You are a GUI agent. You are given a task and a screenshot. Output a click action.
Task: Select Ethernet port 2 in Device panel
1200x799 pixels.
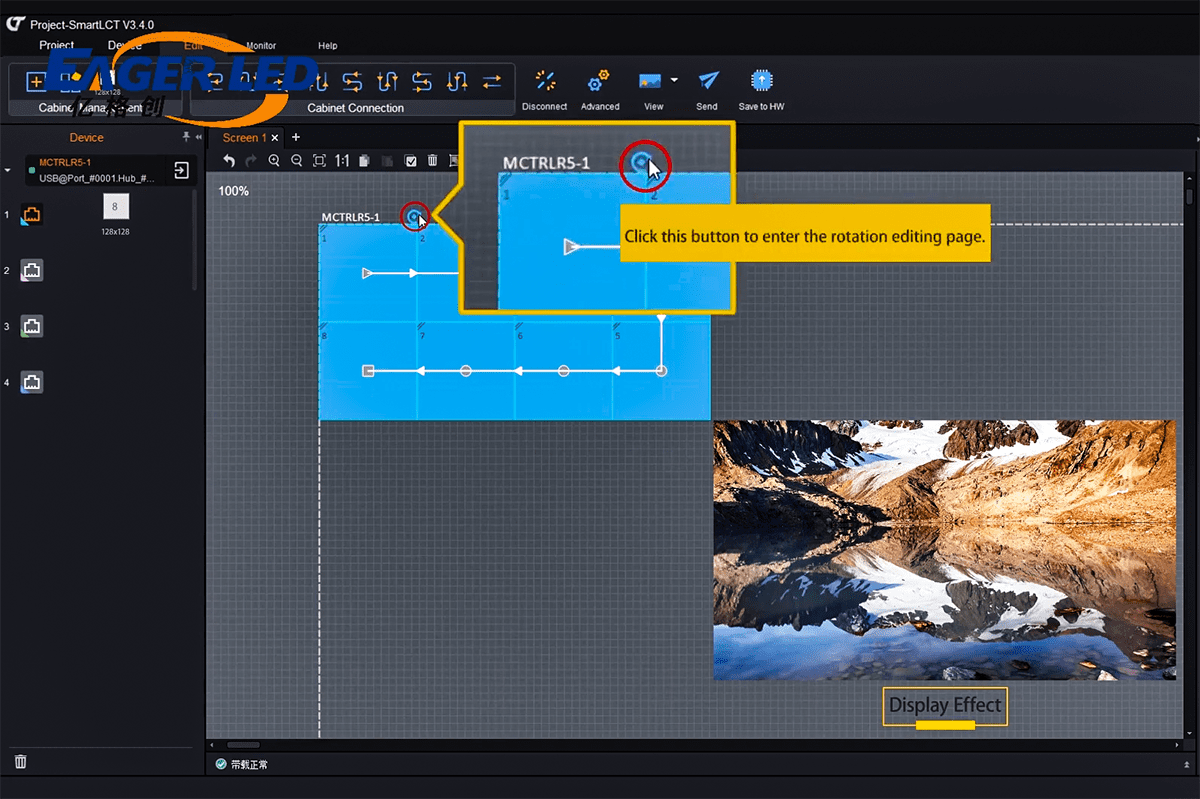[32, 271]
